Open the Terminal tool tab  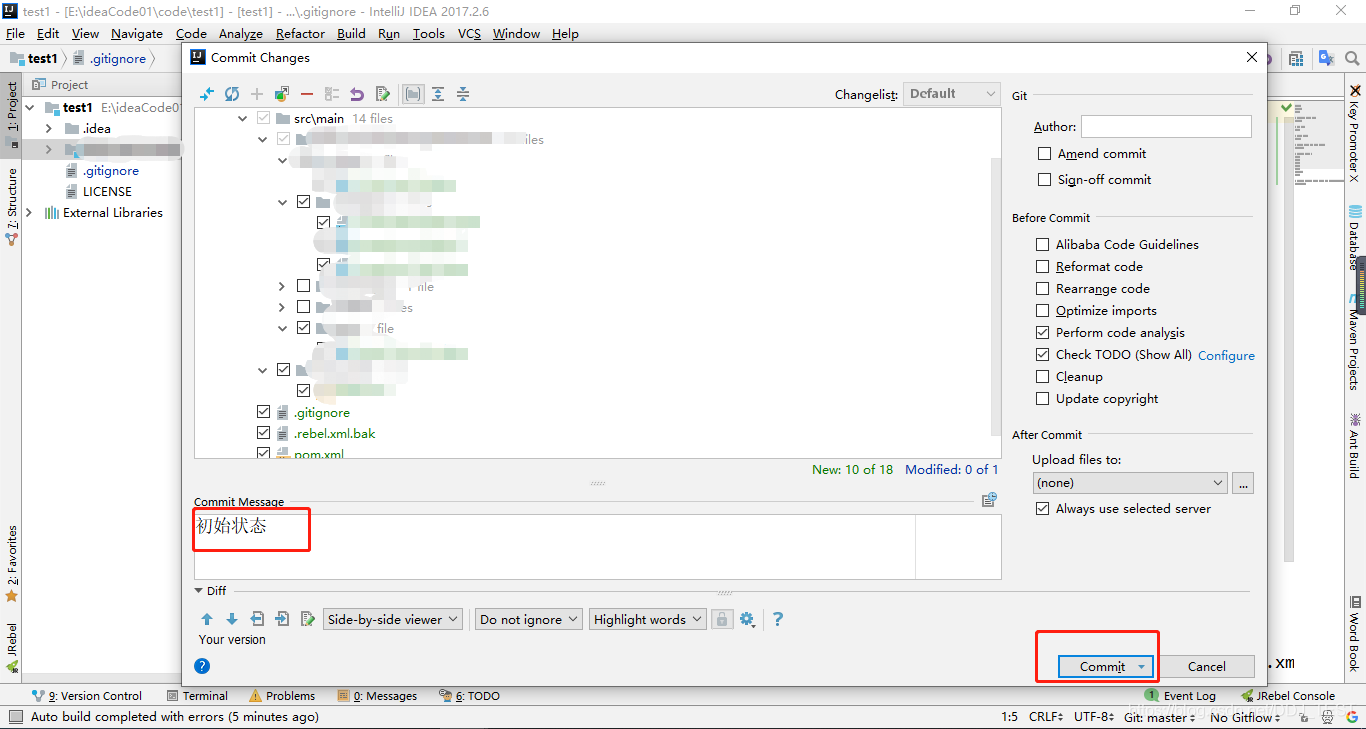click(198, 696)
